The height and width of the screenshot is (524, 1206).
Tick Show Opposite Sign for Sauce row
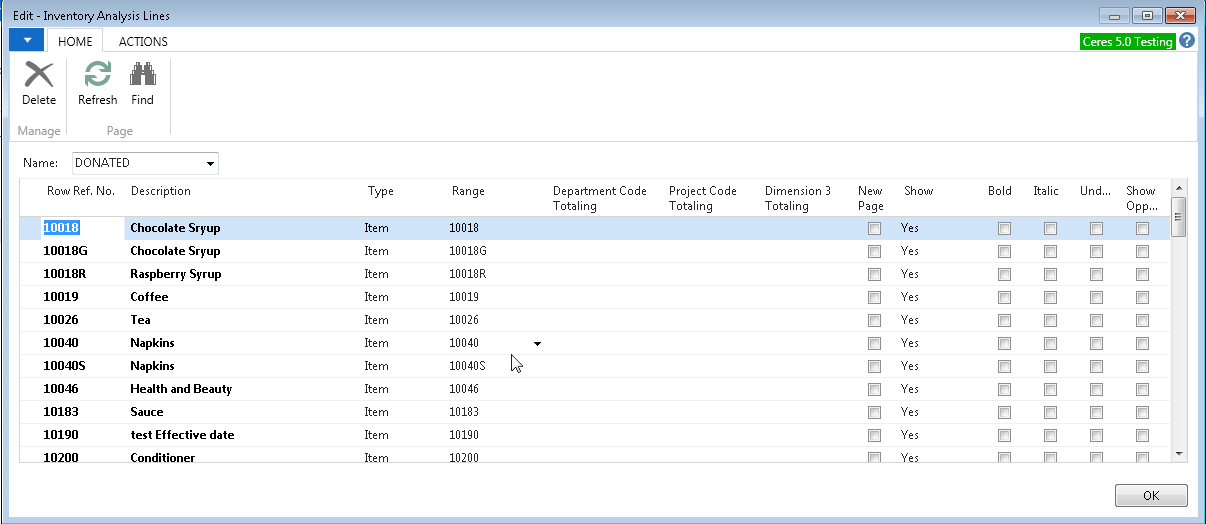[1142, 412]
